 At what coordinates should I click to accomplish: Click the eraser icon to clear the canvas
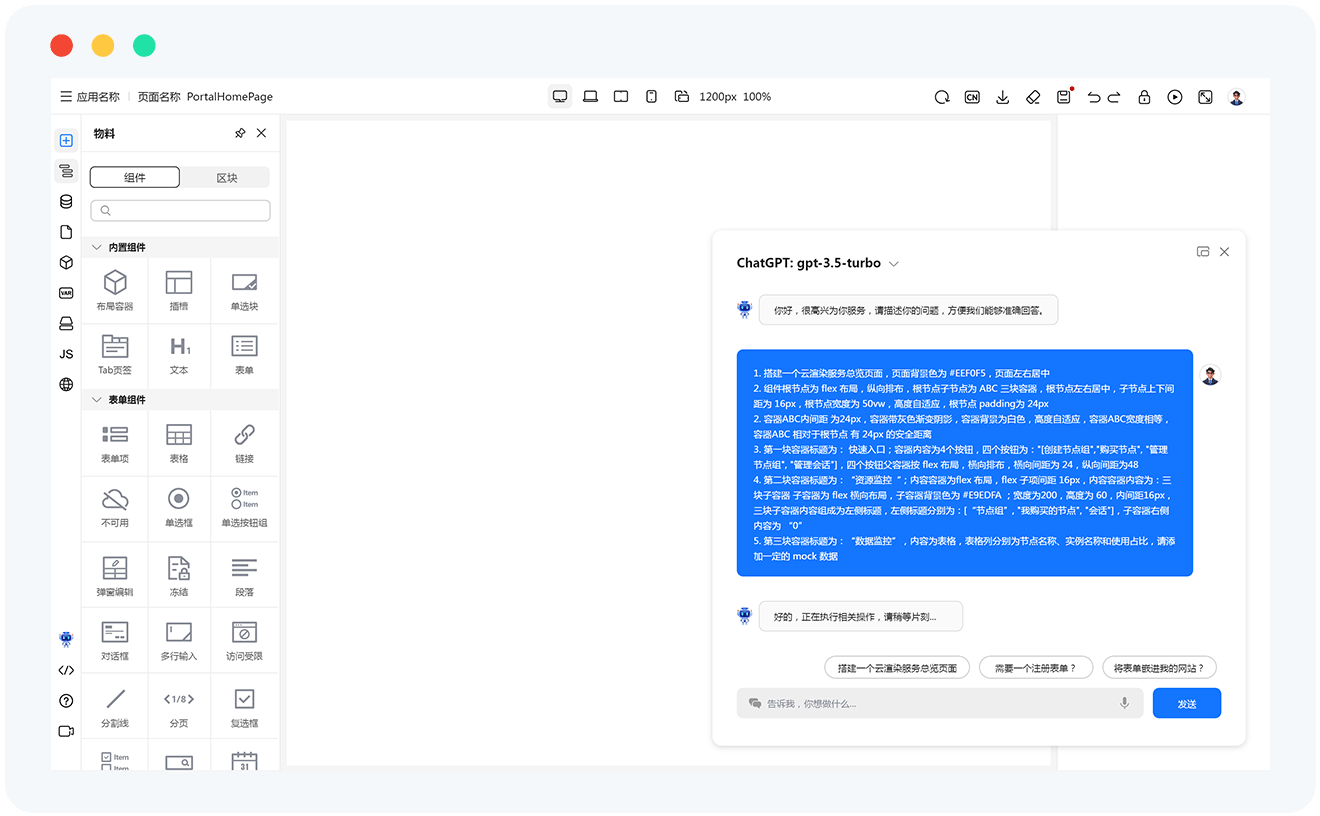1033,96
